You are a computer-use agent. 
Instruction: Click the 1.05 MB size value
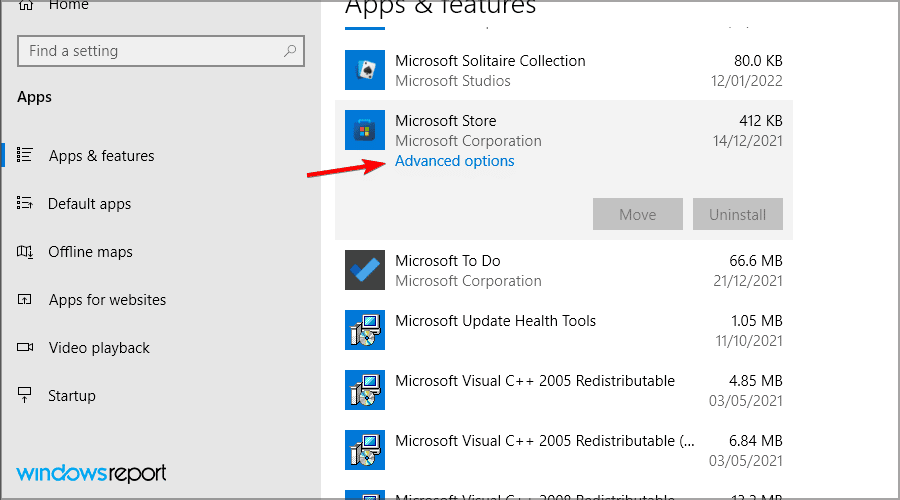pos(757,321)
